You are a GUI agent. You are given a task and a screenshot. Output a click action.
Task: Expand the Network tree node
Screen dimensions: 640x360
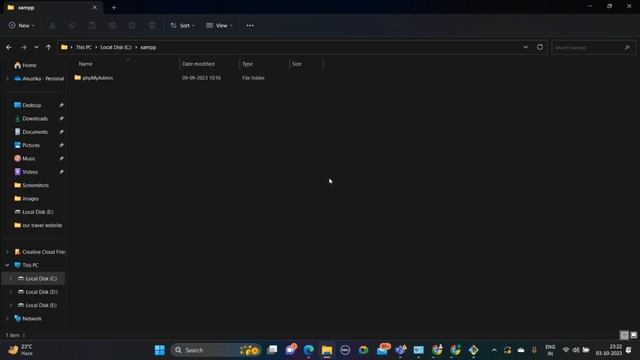point(7,318)
